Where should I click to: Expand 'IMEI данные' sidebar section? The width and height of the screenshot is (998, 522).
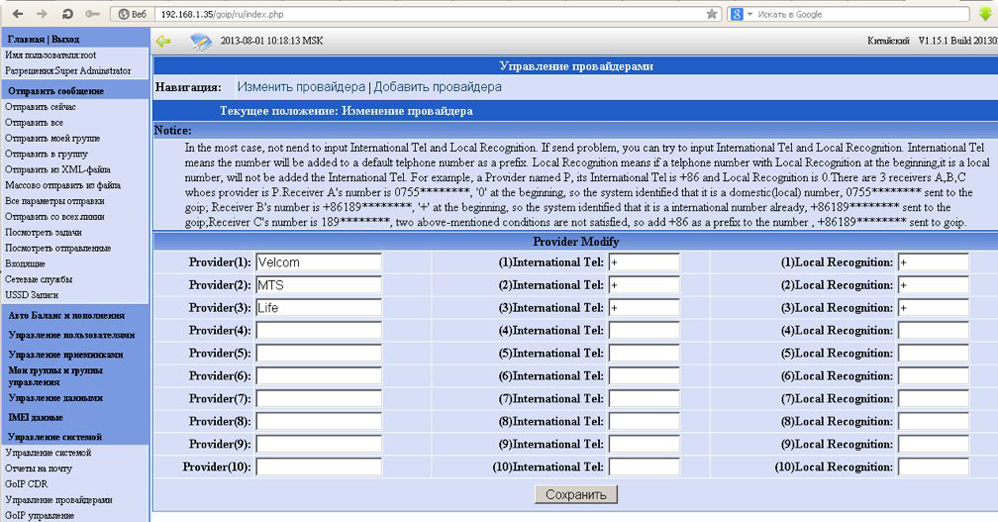(35, 418)
